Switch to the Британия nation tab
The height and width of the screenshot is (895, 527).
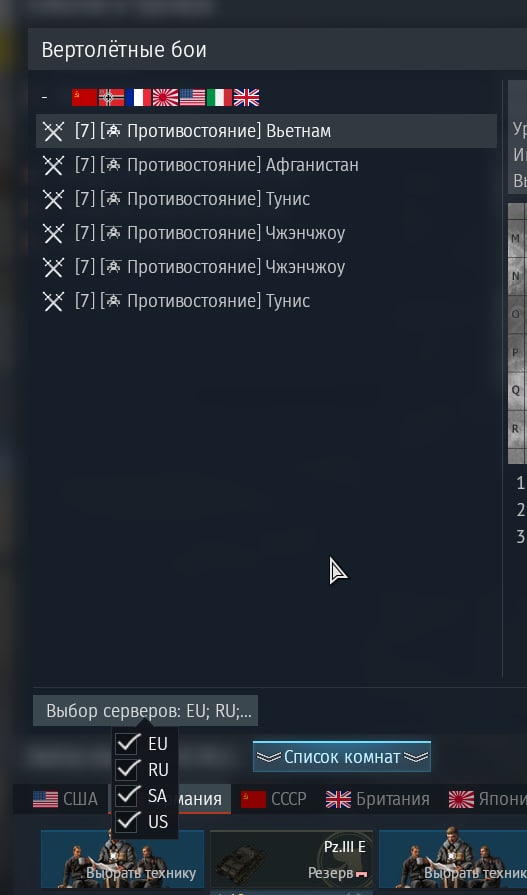[377, 799]
